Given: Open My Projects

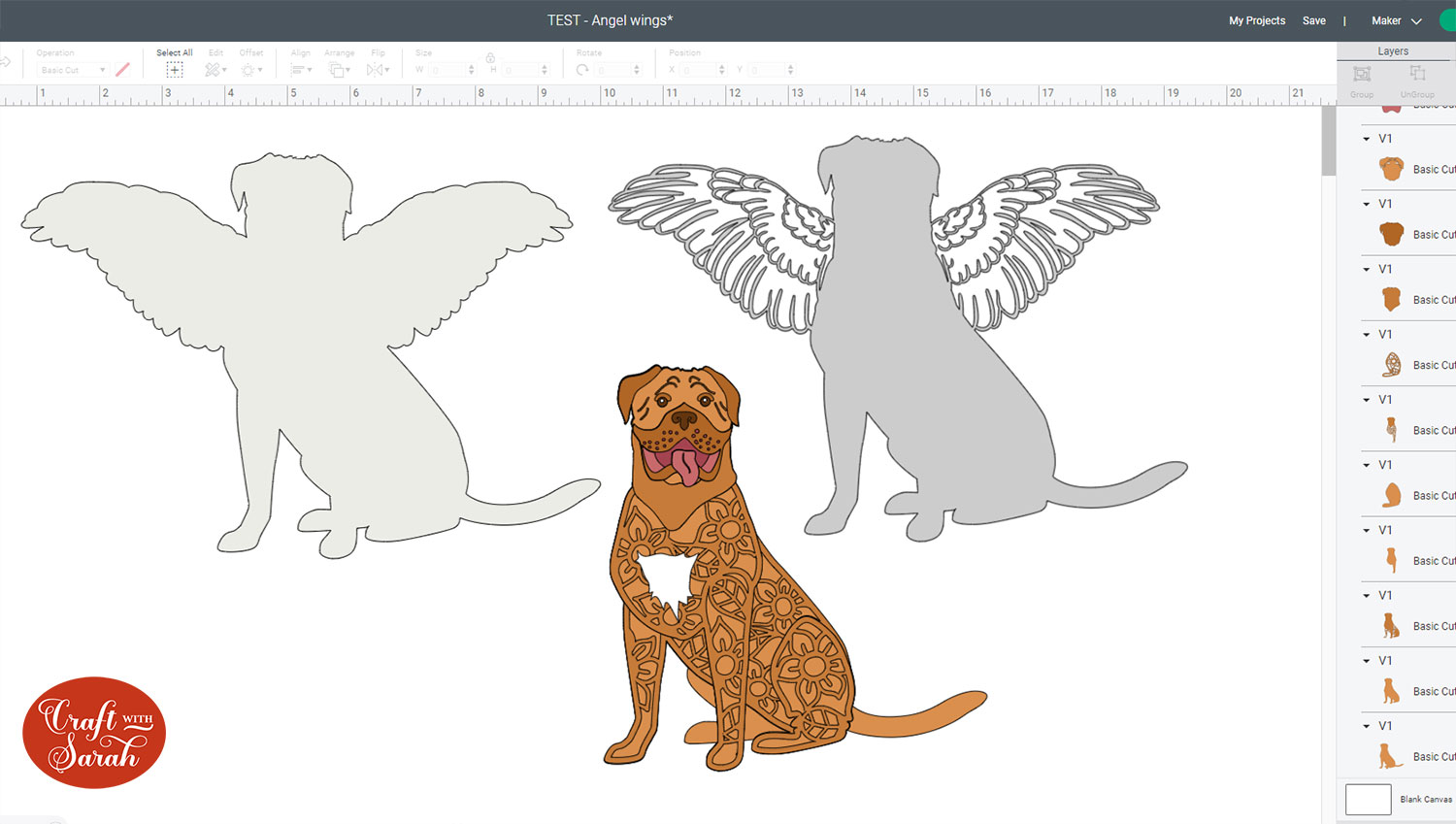Looking at the screenshot, I should click(x=1256, y=19).
